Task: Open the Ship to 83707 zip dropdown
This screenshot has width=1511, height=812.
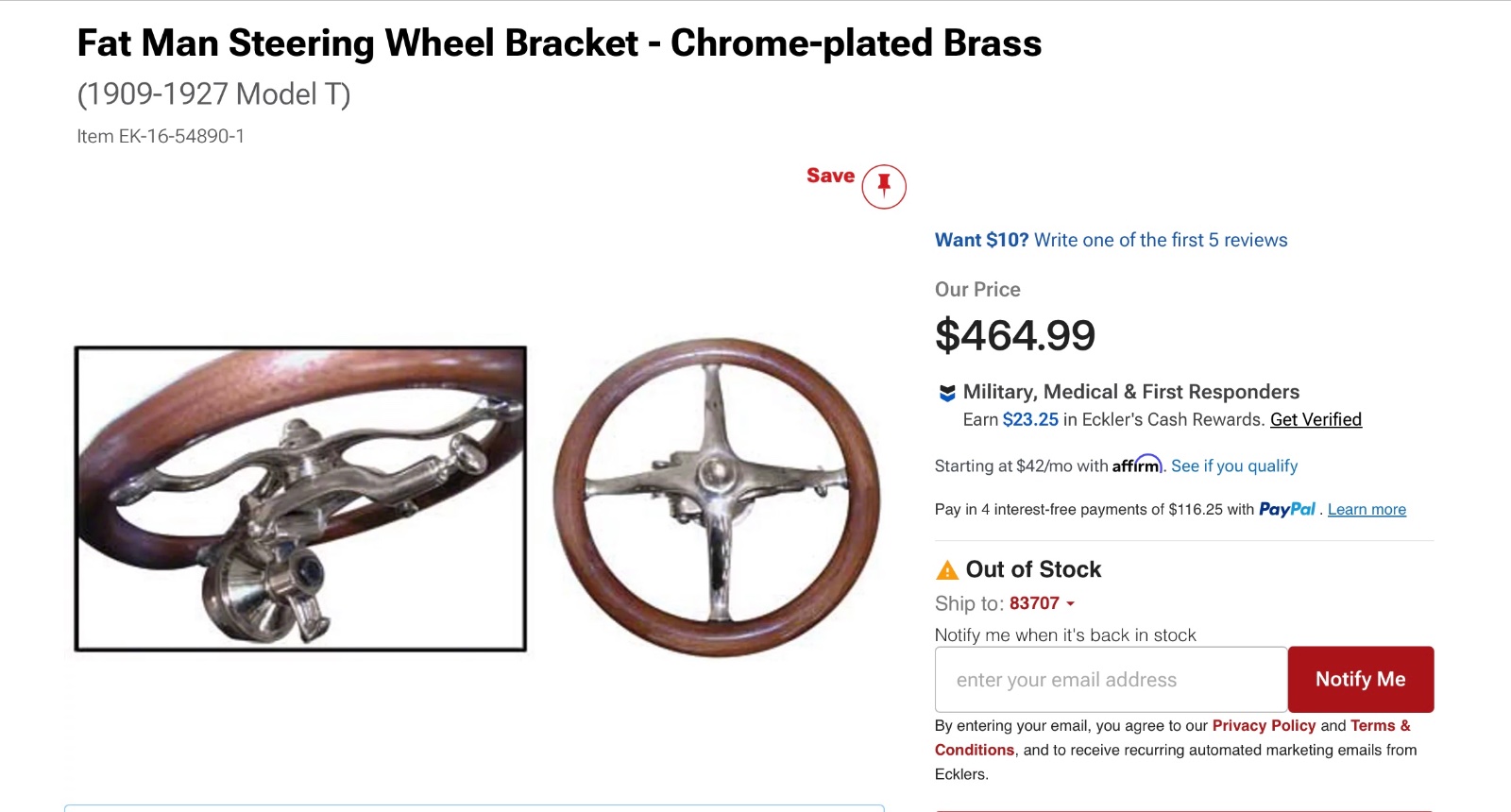Action: 1043,603
